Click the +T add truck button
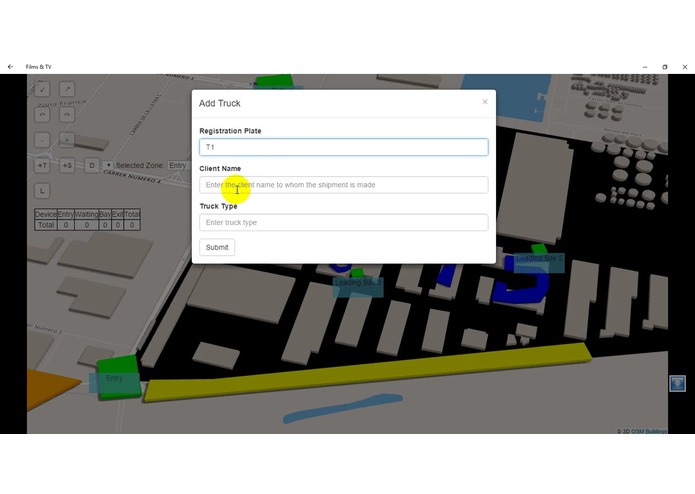695x494 pixels. (42, 166)
